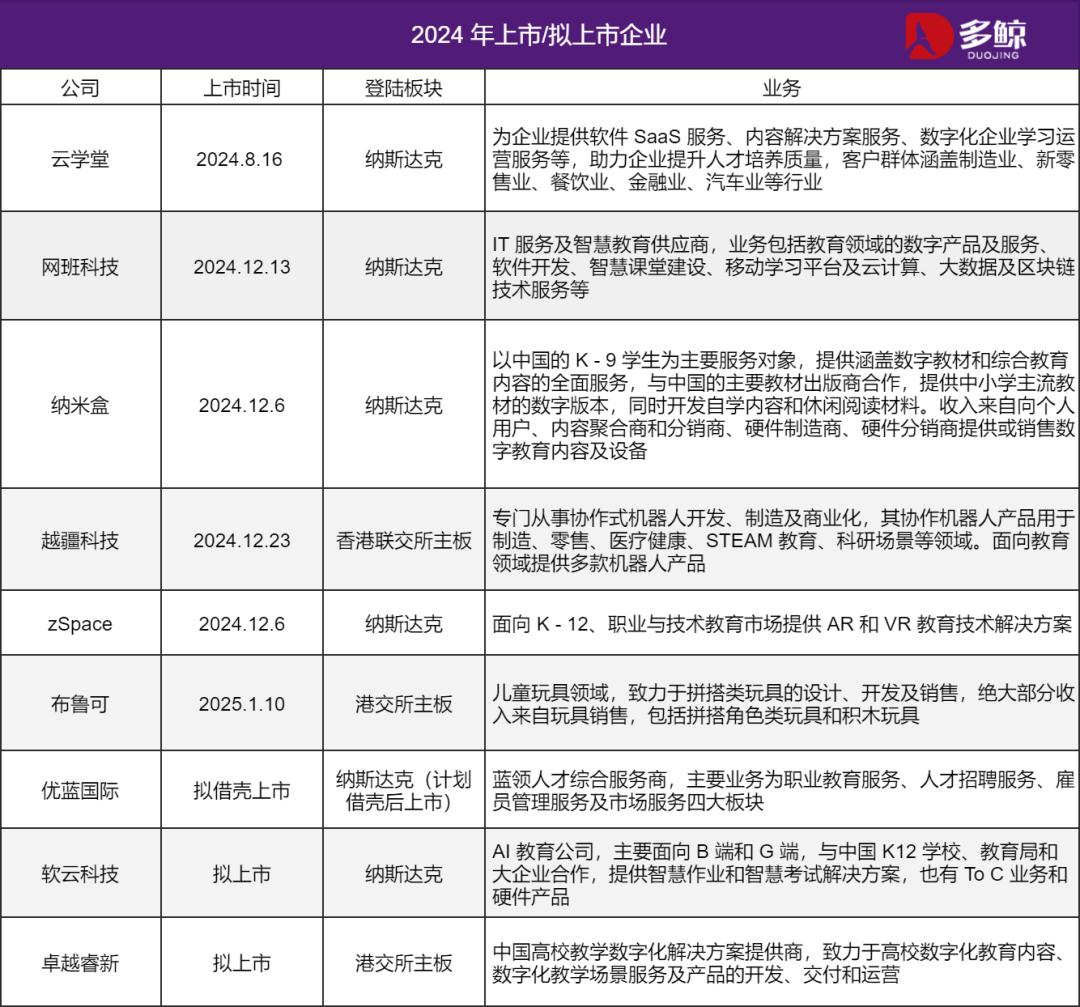Click the K - 9 学生 business description

pyautogui.click(x=783, y=405)
